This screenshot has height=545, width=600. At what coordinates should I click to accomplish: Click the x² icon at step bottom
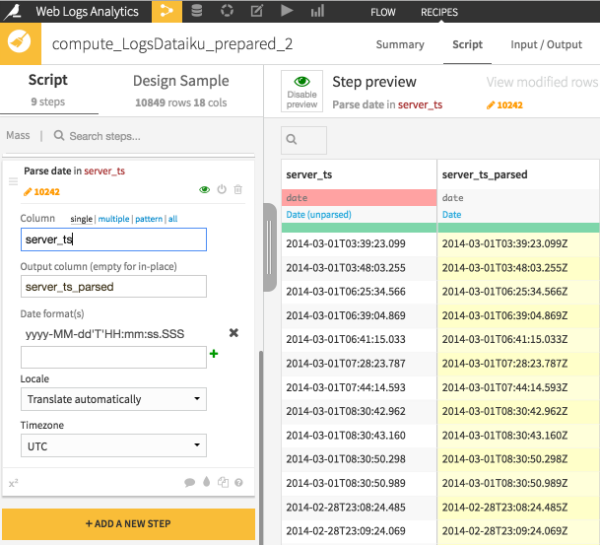pyautogui.click(x=13, y=483)
